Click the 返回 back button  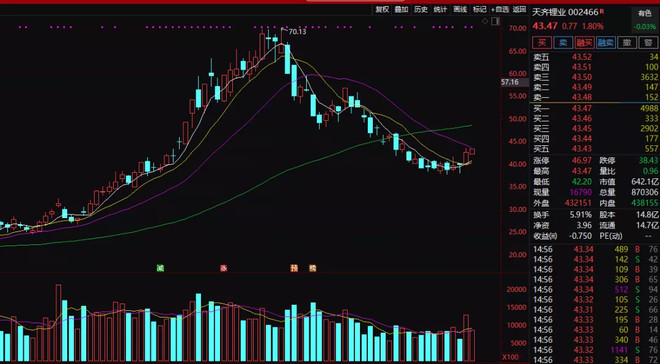click(x=520, y=9)
